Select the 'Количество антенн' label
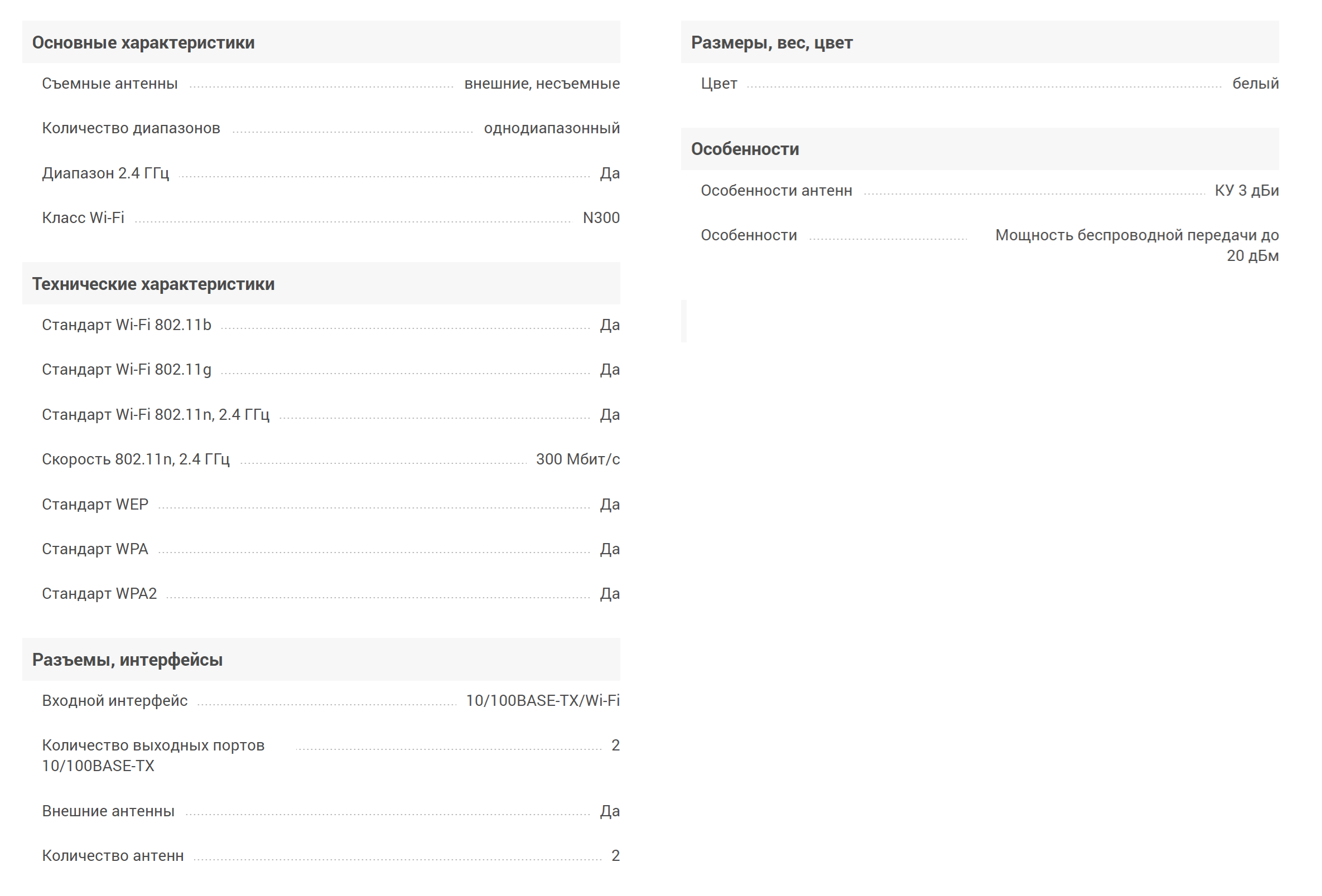This screenshot has height=896, width=1322. pos(113,856)
